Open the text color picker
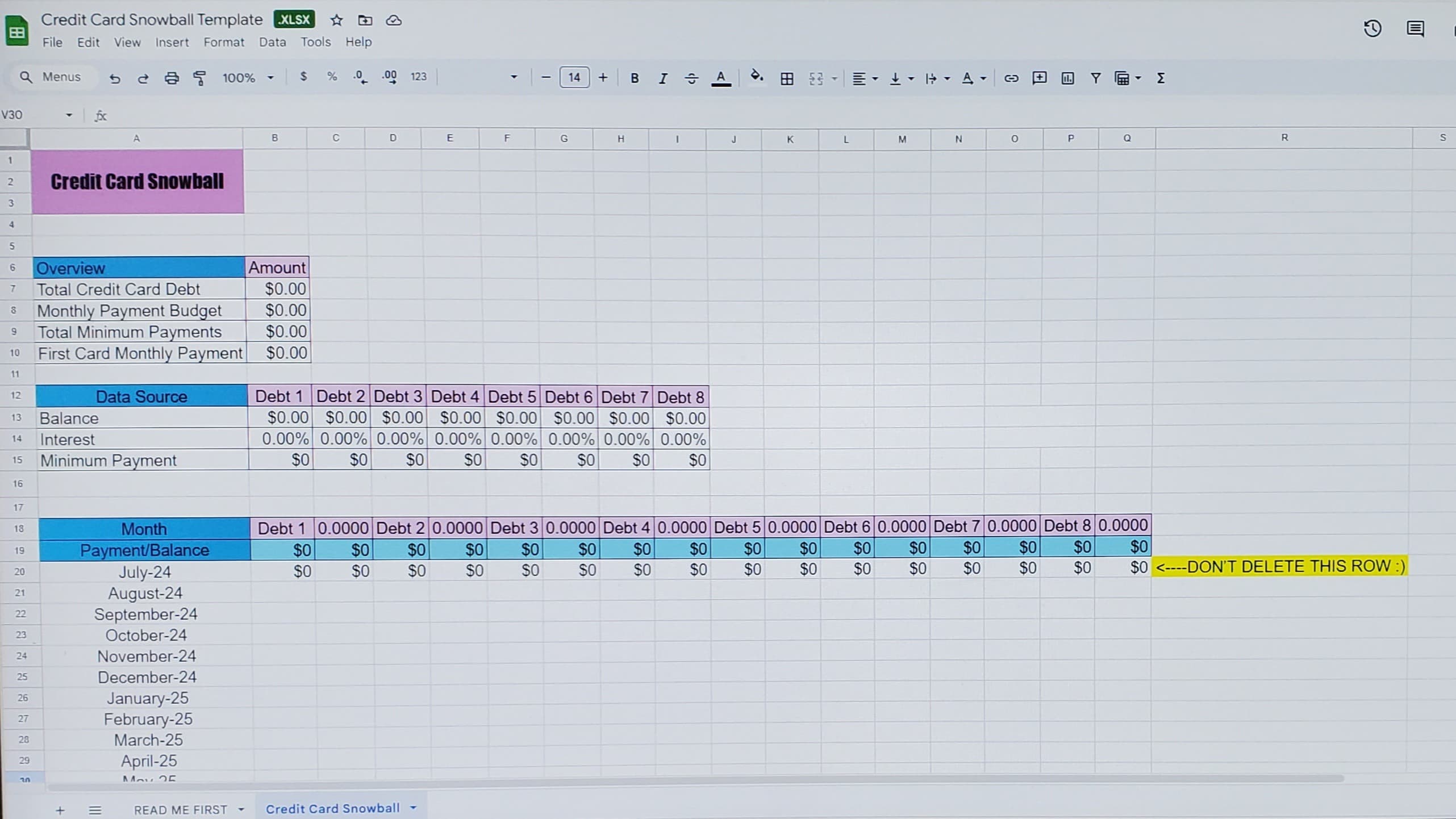Image resolution: width=1456 pixels, height=819 pixels. point(721,78)
